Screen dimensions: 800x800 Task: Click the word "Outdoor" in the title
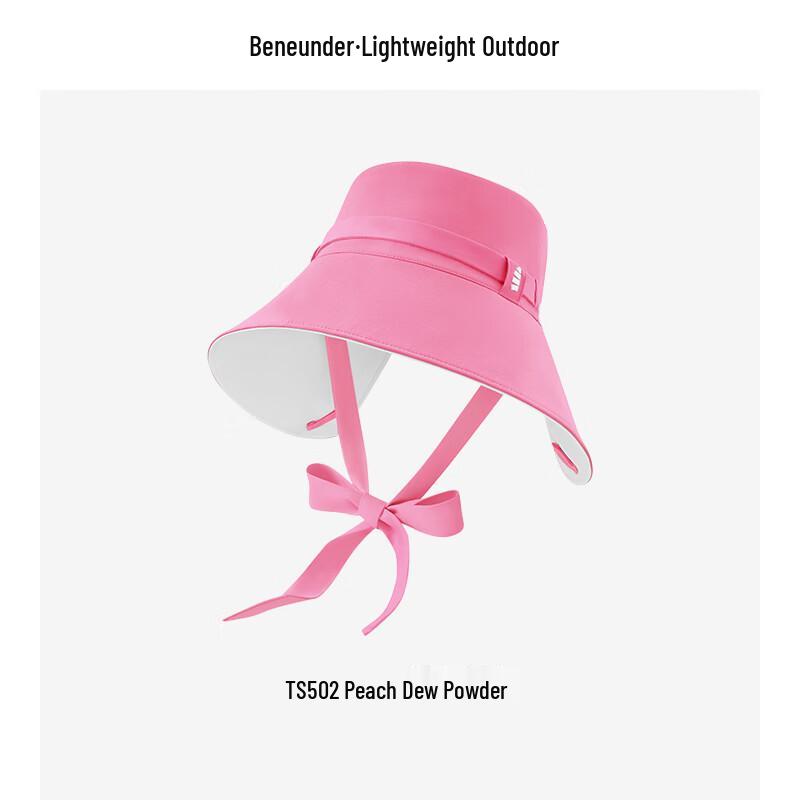pos(520,46)
